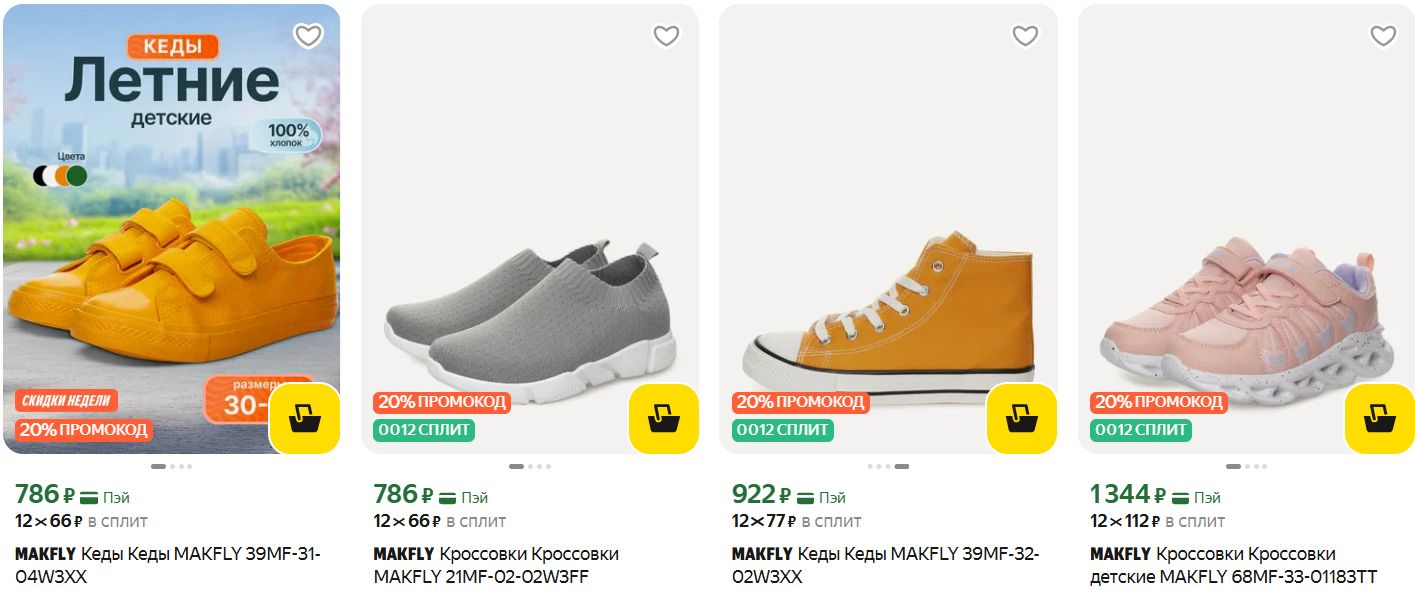Open MAKFLY 39MF-31-04W3XX product title

coord(168,565)
